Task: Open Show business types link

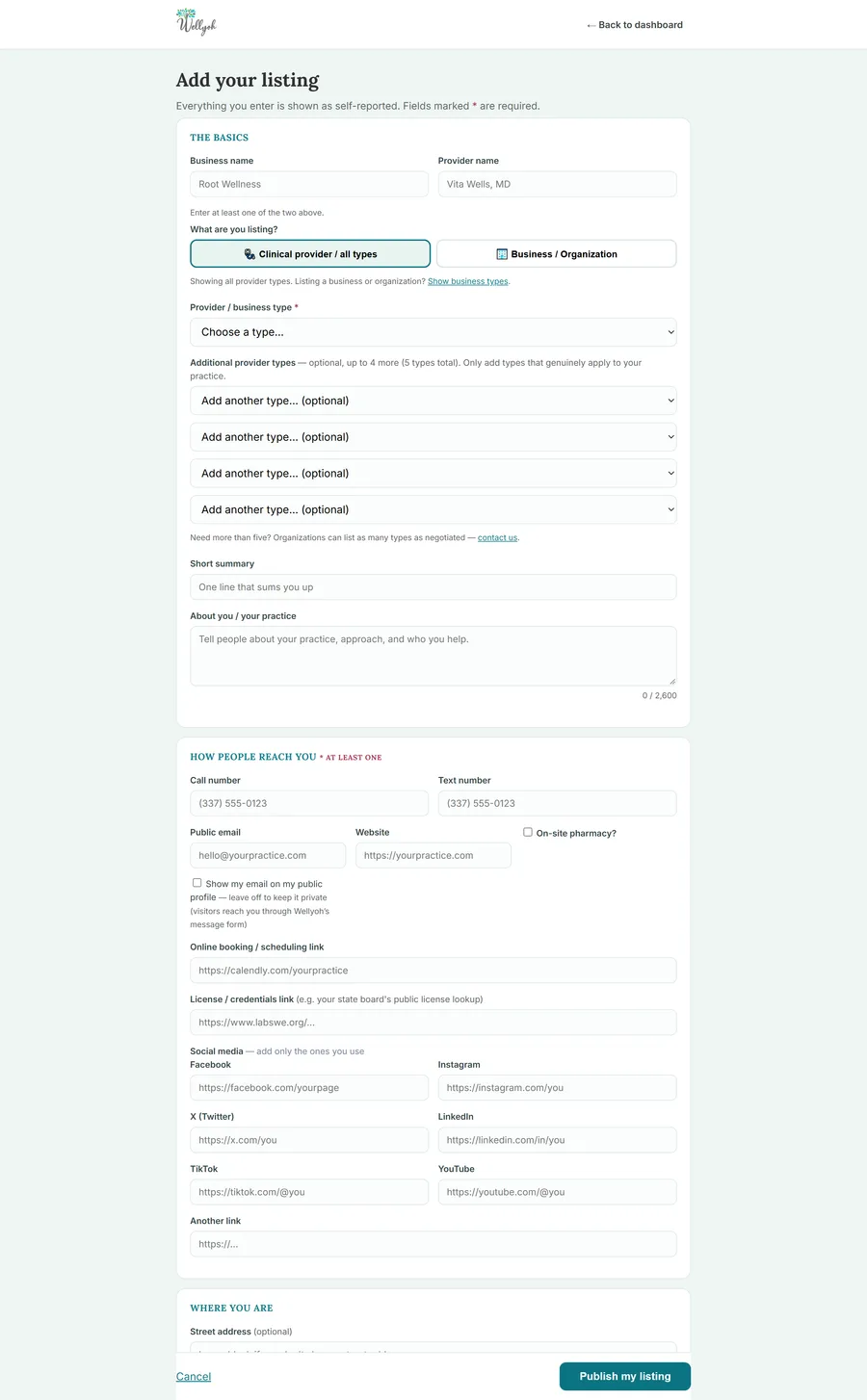Action: [x=468, y=281]
